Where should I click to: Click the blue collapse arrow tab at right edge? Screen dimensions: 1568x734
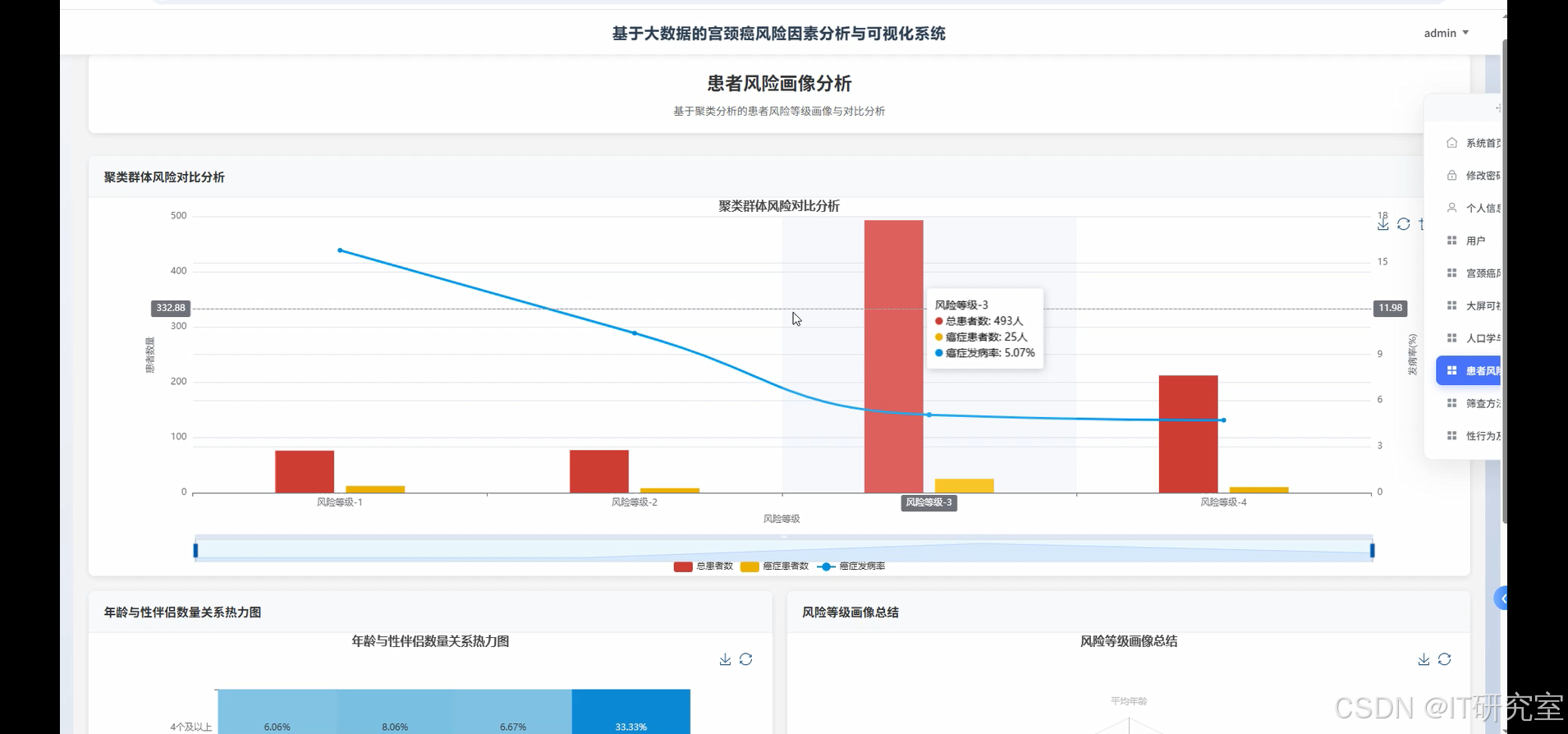1501,599
